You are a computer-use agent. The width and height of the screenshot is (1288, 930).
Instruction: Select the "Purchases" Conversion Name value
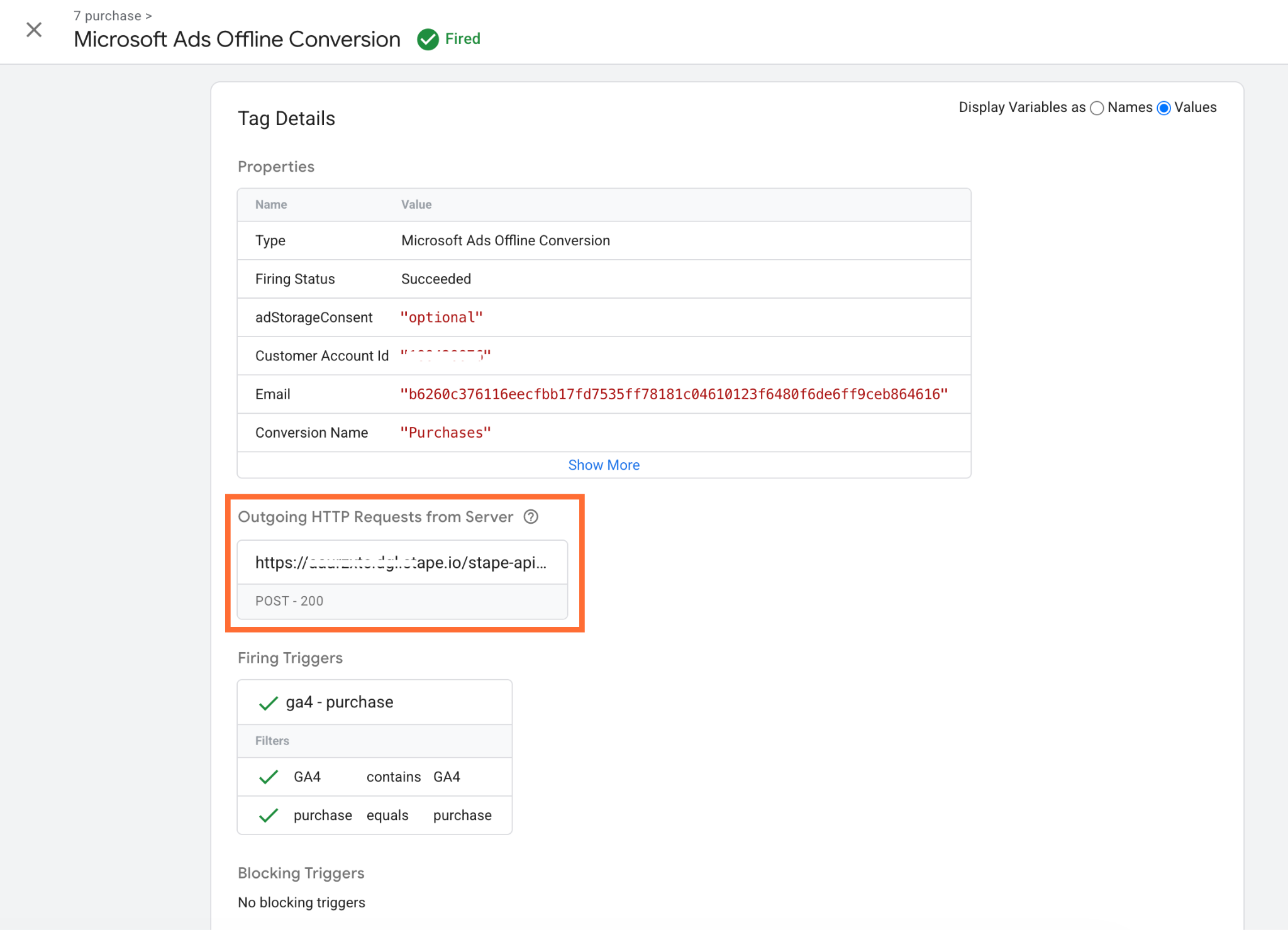446,433
